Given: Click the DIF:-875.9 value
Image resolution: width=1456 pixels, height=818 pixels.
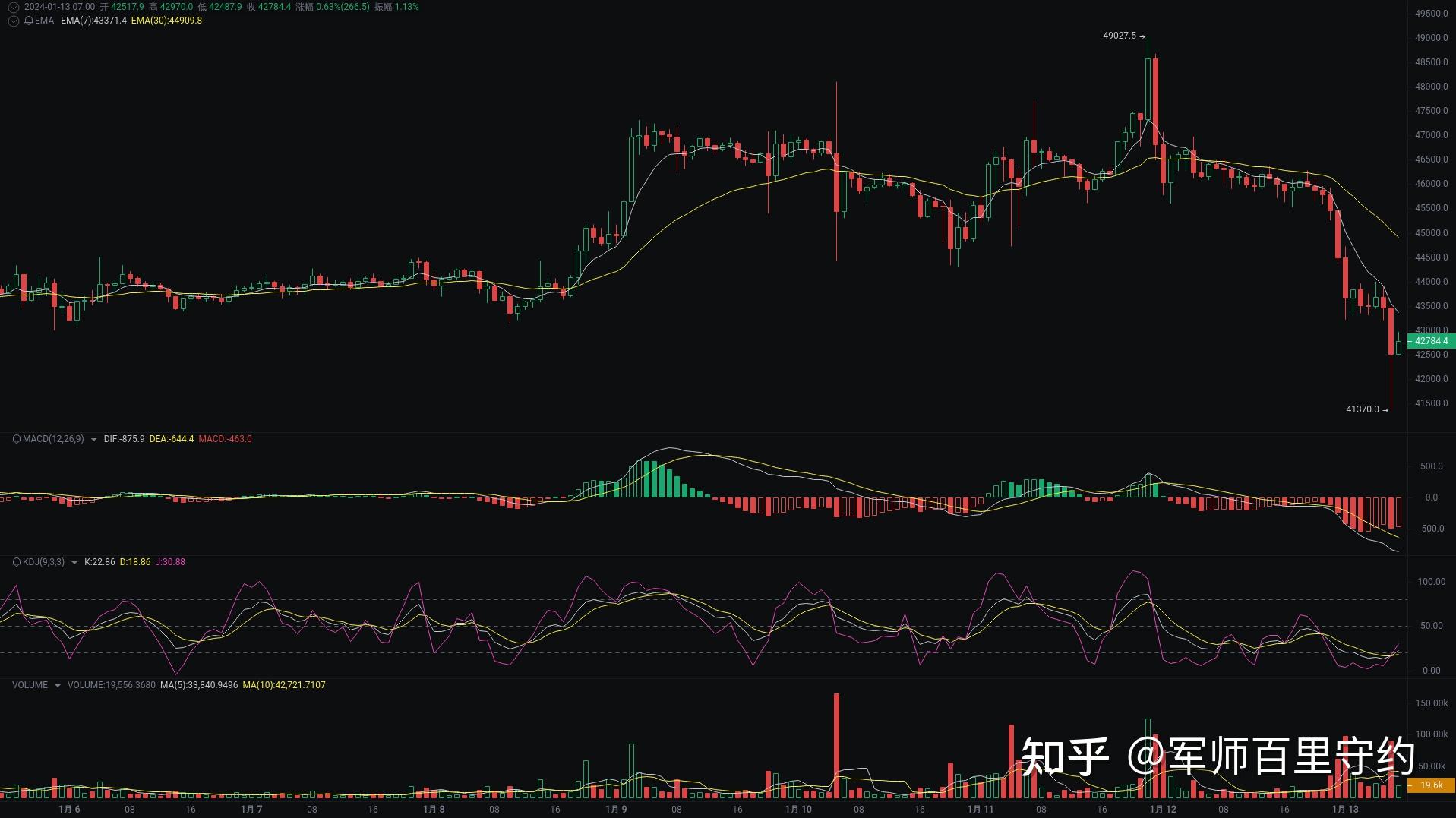Looking at the screenshot, I should coord(124,439).
